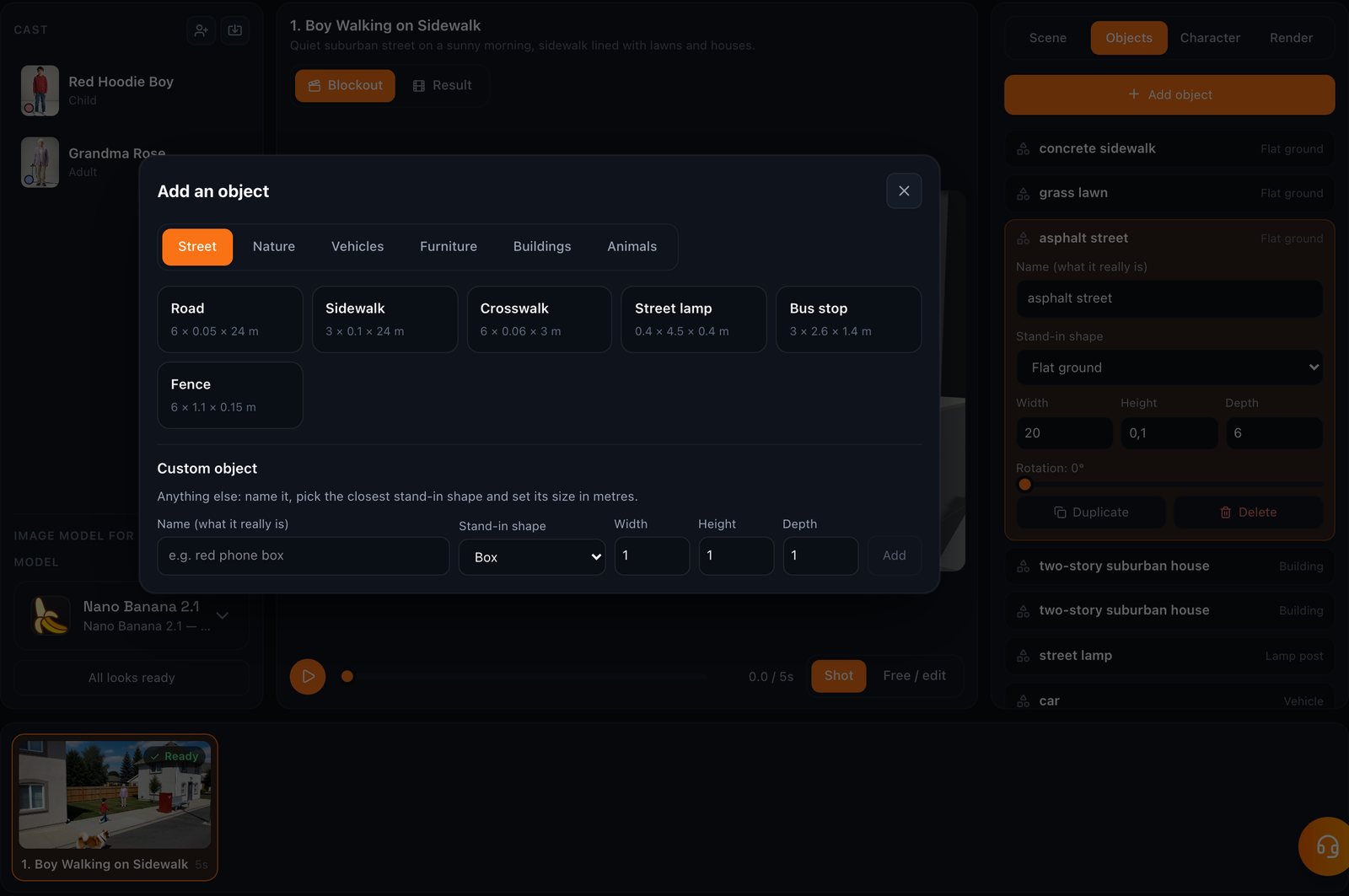This screenshot has width=1349, height=896.
Task: Adjust the Rotation slider handle
Action: (1025, 485)
